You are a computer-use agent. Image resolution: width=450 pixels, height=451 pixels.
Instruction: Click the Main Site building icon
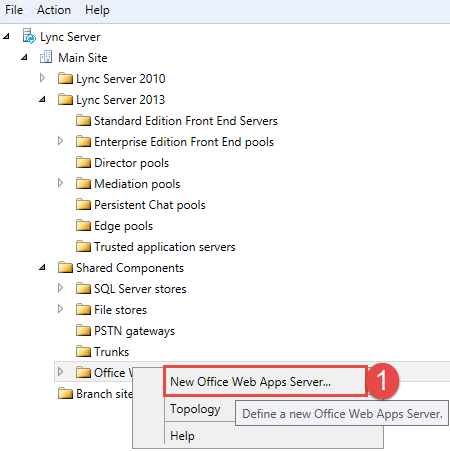[x=46, y=57]
